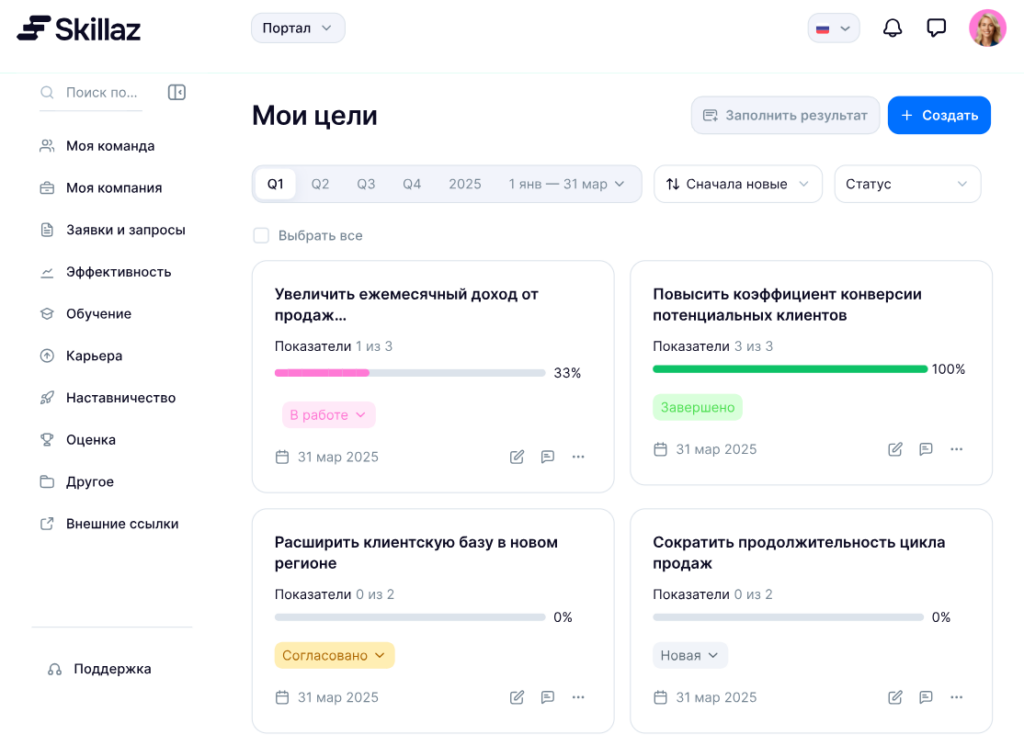Open the '1 янв — 31 мар' date range dropdown
The height and width of the screenshot is (746, 1024).
566,184
